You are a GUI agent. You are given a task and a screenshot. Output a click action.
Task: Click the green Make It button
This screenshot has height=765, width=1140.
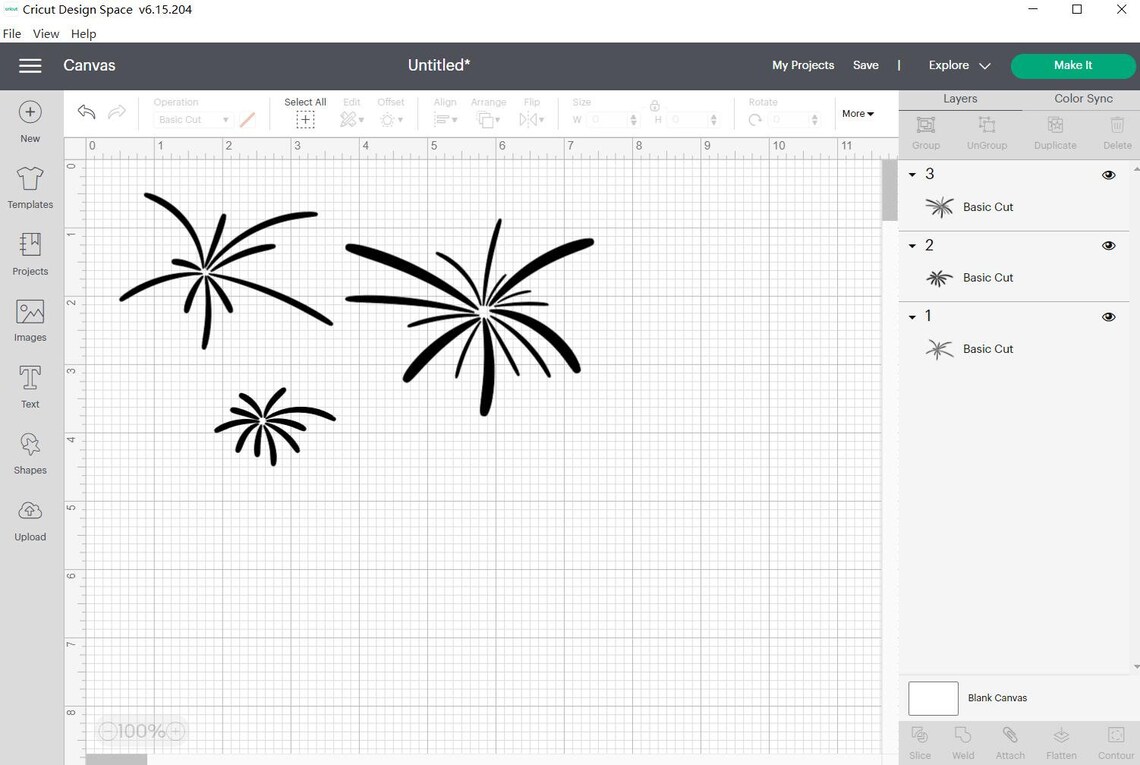[1073, 65]
